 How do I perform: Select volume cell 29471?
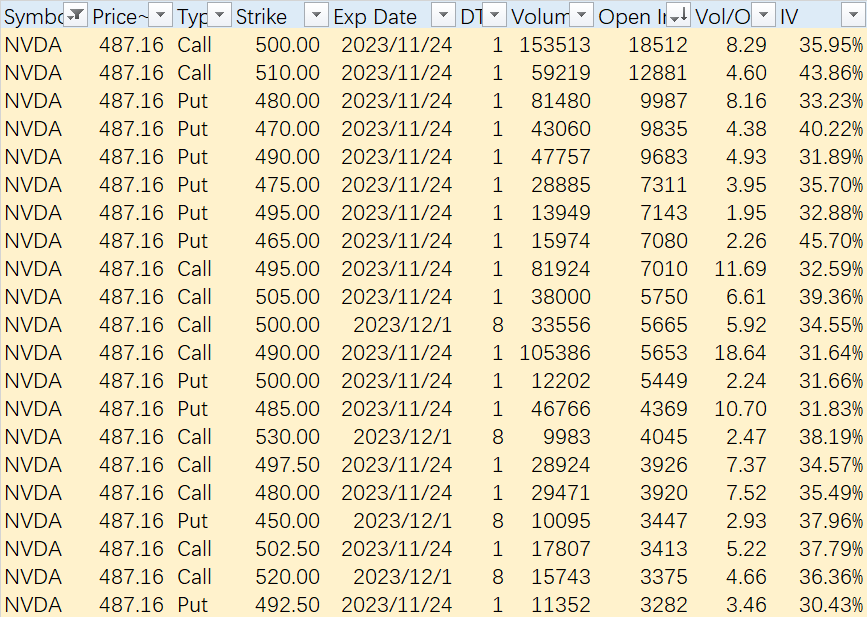point(561,493)
